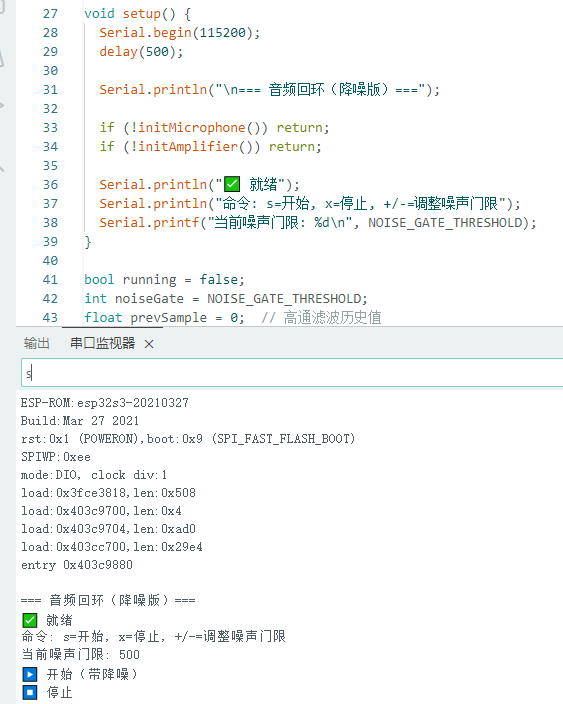Screen dimensions: 563x704
Task: Click the Serial.printf 当前噪声门限 code line
Action: pyautogui.click(x=318, y=223)
